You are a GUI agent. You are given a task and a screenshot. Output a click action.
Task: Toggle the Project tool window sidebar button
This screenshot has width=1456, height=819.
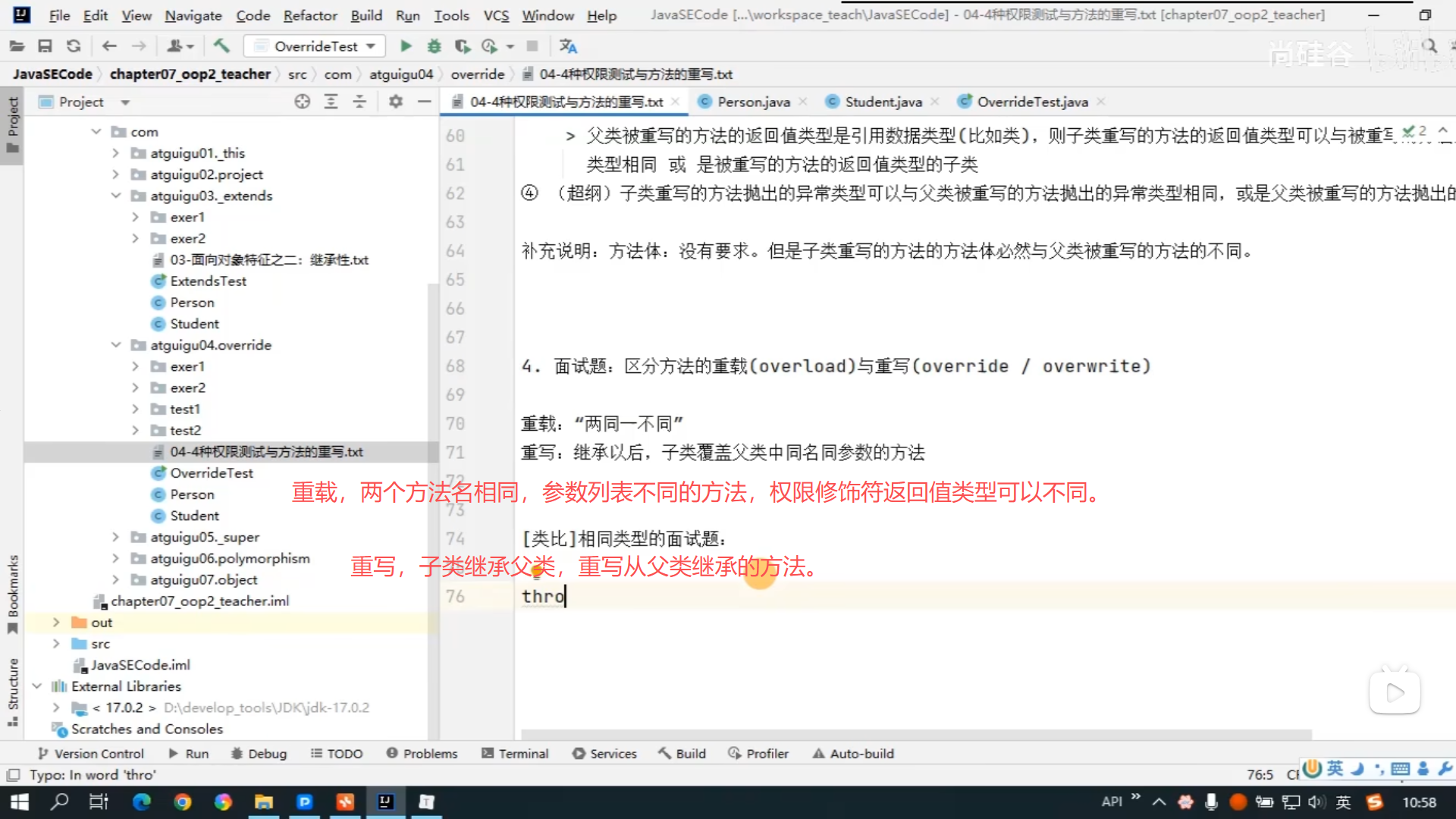tap(12, 124)
